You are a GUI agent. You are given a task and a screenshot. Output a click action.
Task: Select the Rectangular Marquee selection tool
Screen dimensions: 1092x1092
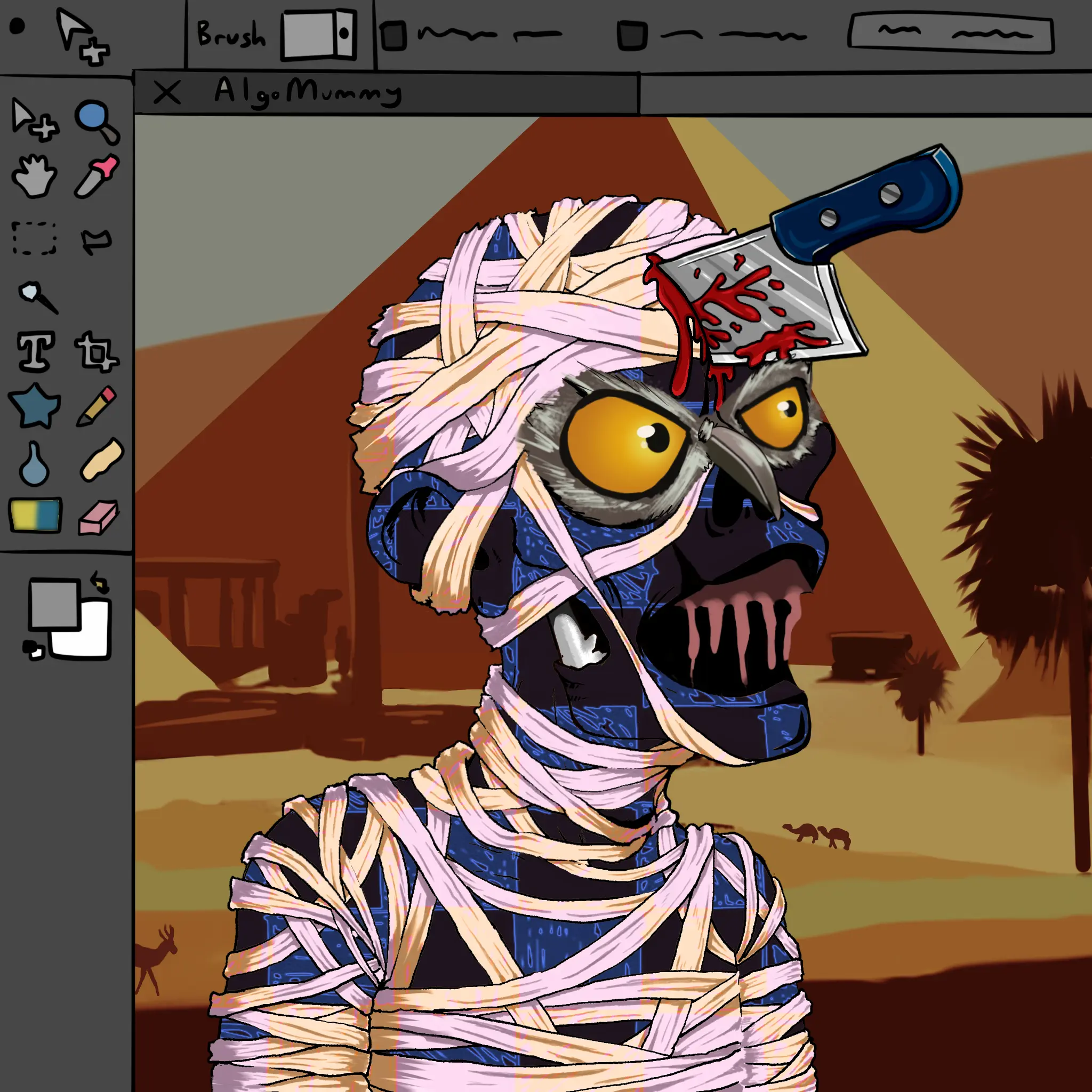coord(35,238)
